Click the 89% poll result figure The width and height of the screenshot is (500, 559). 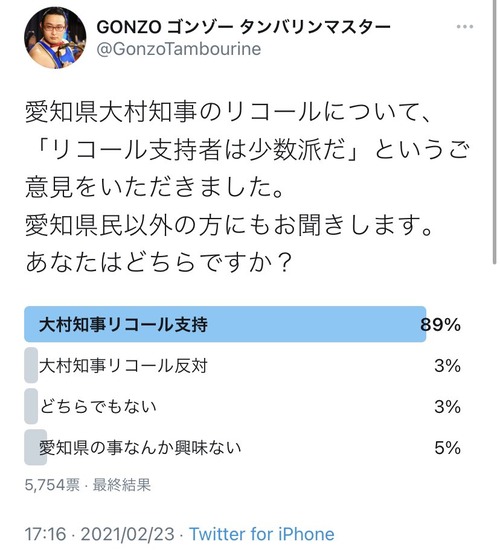point(440,324)
